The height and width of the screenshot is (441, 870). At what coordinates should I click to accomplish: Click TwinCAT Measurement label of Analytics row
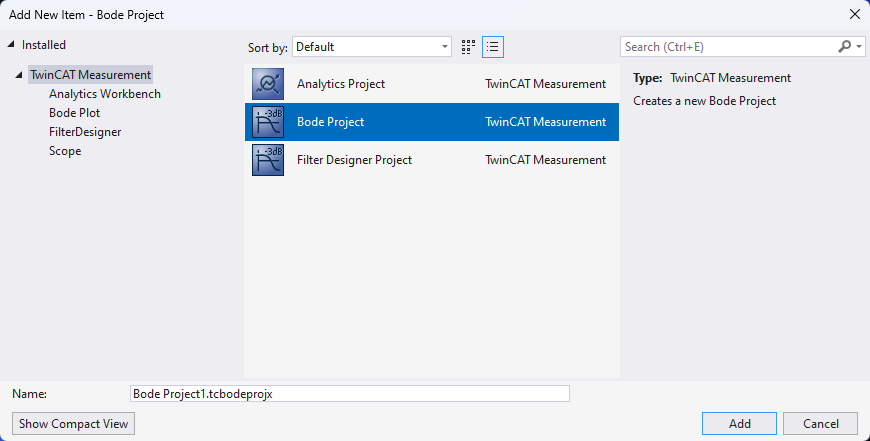tap(545, 84)
